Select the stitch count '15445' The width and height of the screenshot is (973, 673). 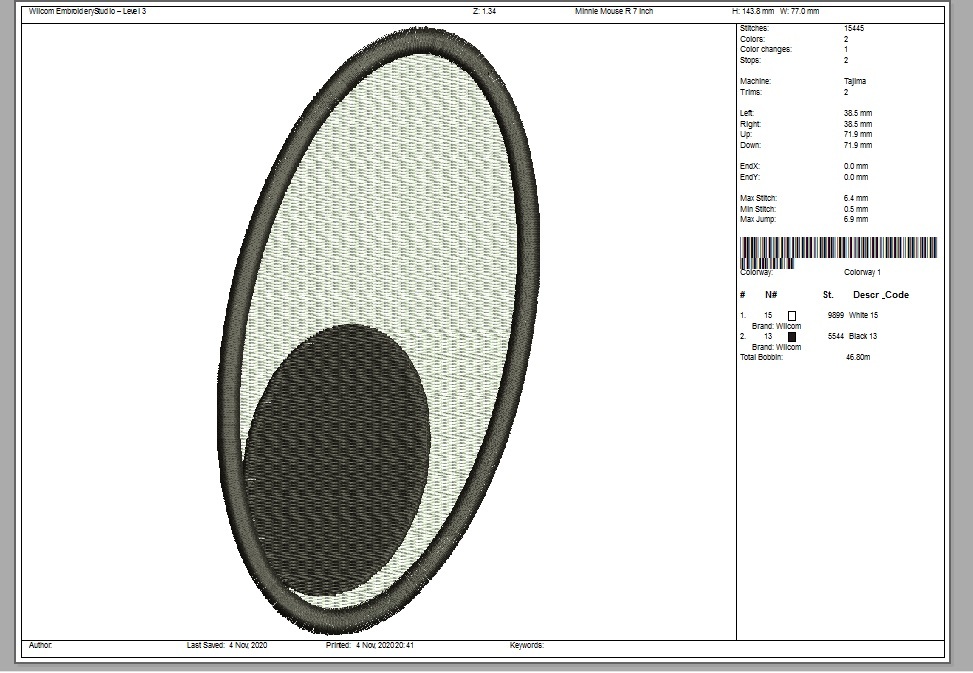click(854, 29)
